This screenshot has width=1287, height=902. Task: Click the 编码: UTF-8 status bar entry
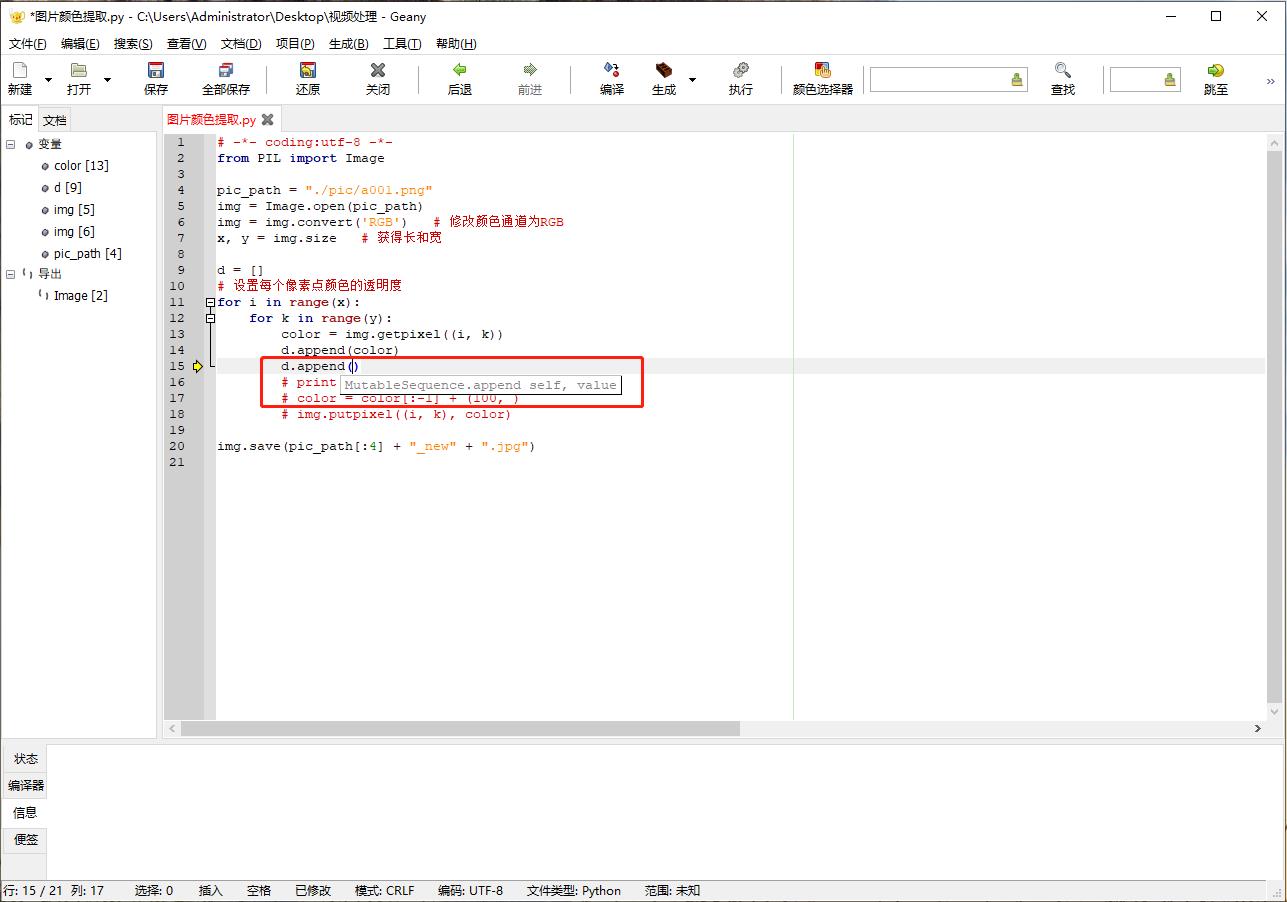(x=471, y=891)
